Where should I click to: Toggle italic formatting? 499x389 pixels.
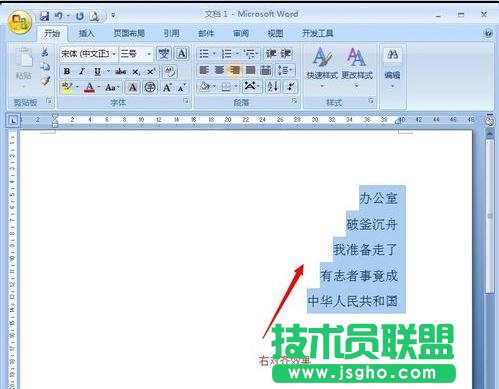point(82,71)
